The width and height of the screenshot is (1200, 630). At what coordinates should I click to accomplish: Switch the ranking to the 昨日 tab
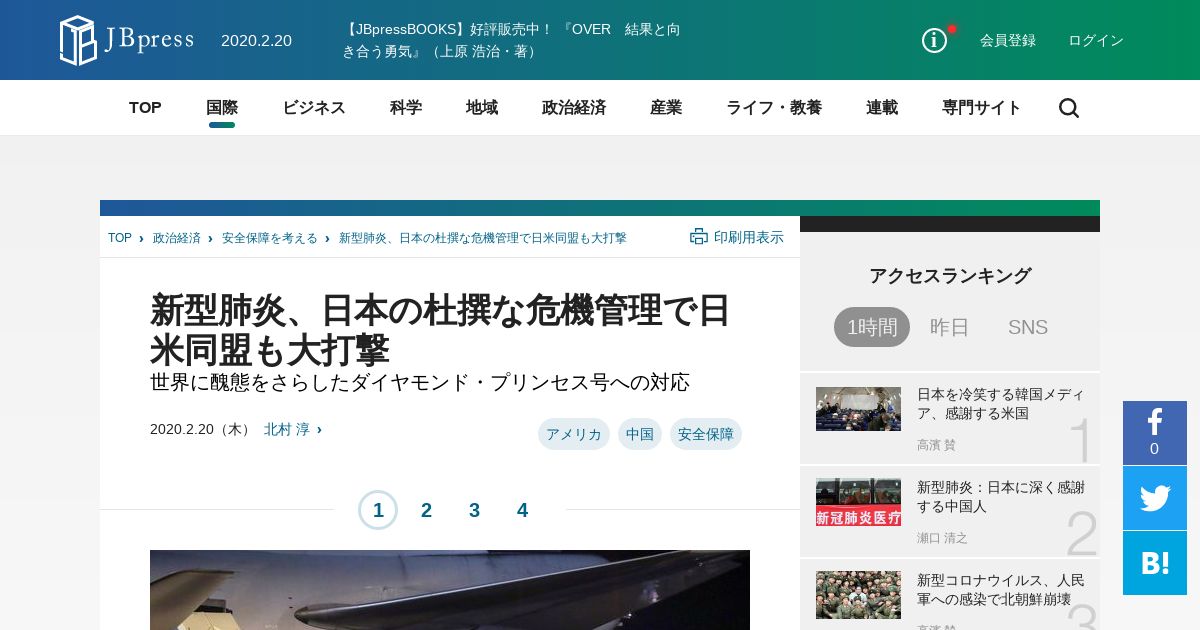[950, 327]
